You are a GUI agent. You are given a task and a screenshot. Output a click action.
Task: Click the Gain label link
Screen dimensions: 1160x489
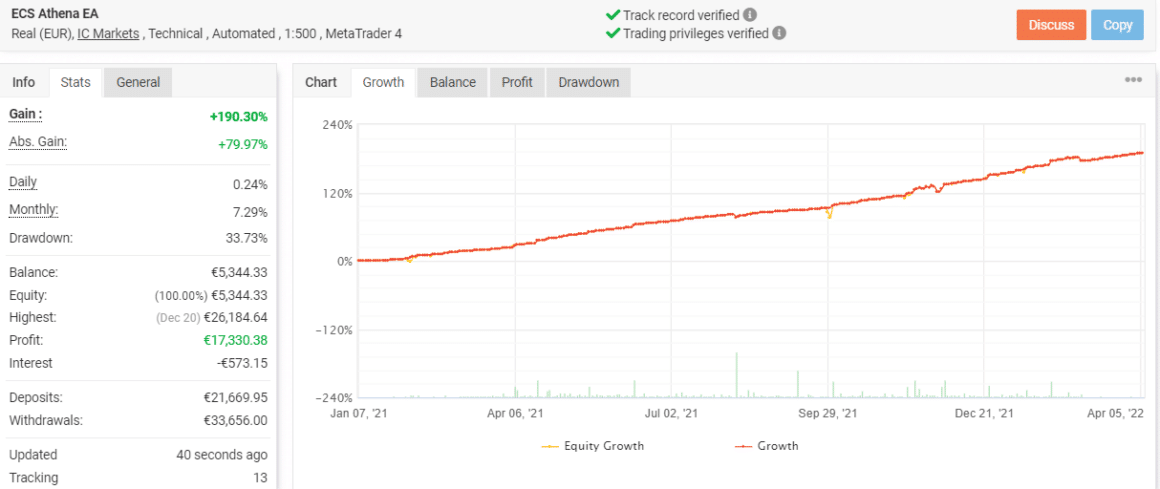pos(26,115)
